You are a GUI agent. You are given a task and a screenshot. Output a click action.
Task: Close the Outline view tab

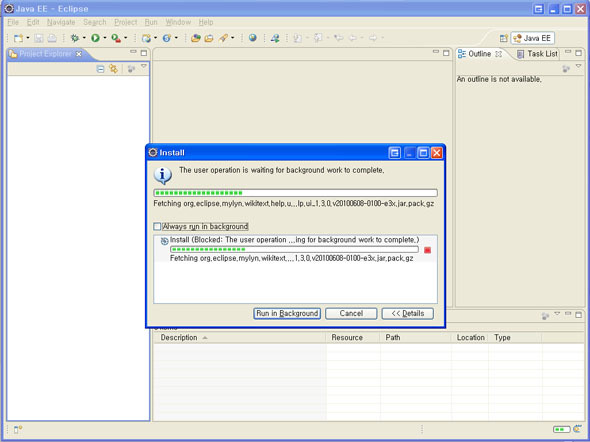498,54
